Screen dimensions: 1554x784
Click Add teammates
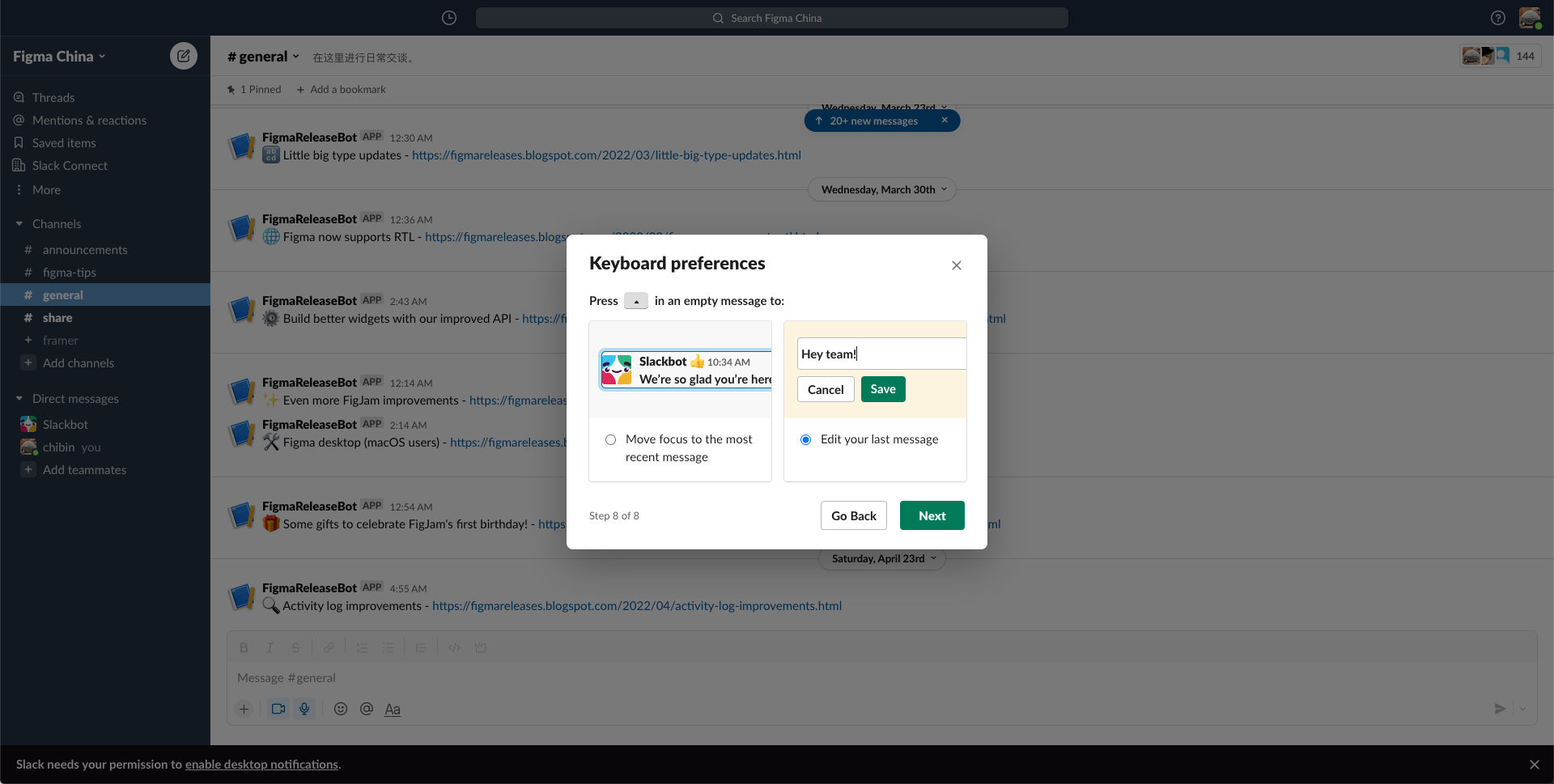click(84, 469)
